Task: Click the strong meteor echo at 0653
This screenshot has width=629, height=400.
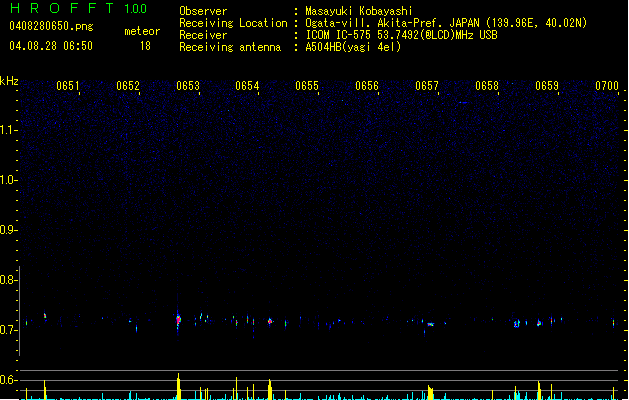Action: point(179,320)
